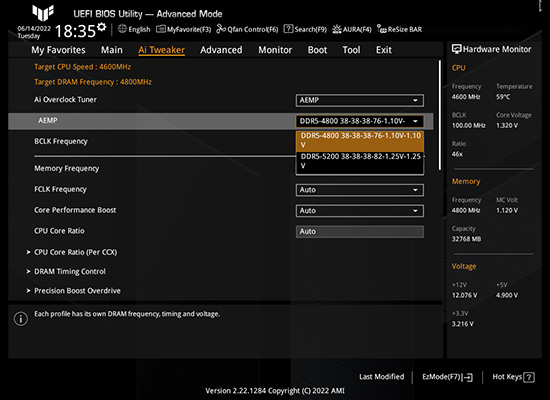
Task: Click Target DRAM Frequency : 4800MHz text
Action: click(x=93, y=82)
